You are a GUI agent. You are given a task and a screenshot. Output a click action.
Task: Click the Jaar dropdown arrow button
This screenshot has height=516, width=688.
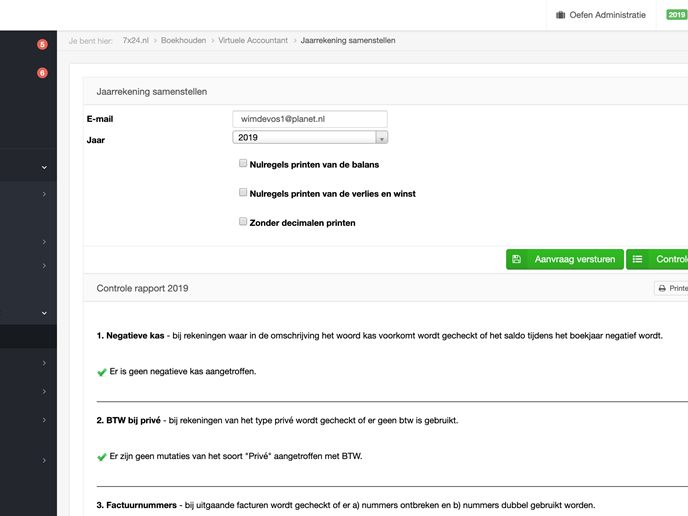tap(382, 138)
